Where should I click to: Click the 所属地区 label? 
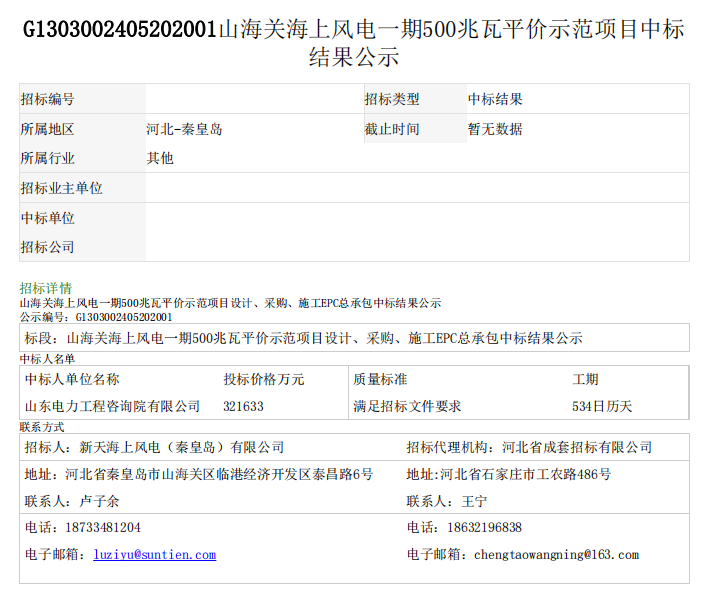click(x=47, y=129)
